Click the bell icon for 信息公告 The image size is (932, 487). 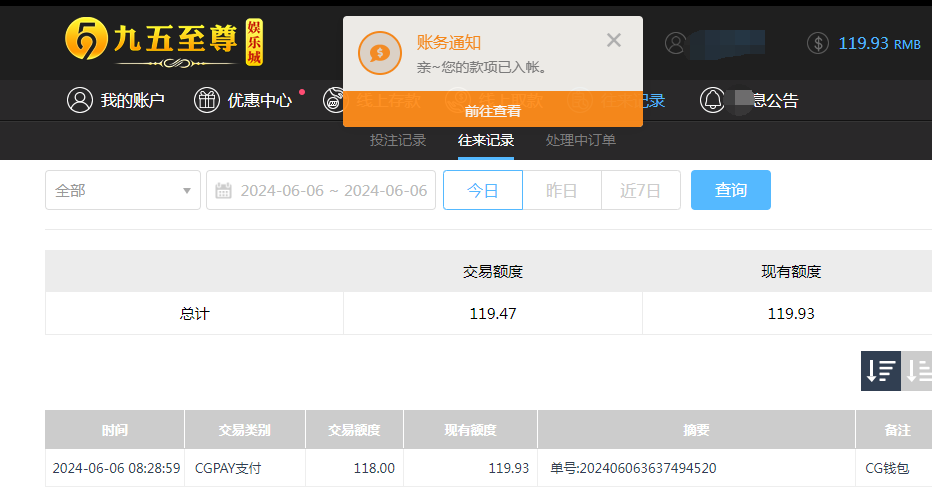click(x=712, y=100)
